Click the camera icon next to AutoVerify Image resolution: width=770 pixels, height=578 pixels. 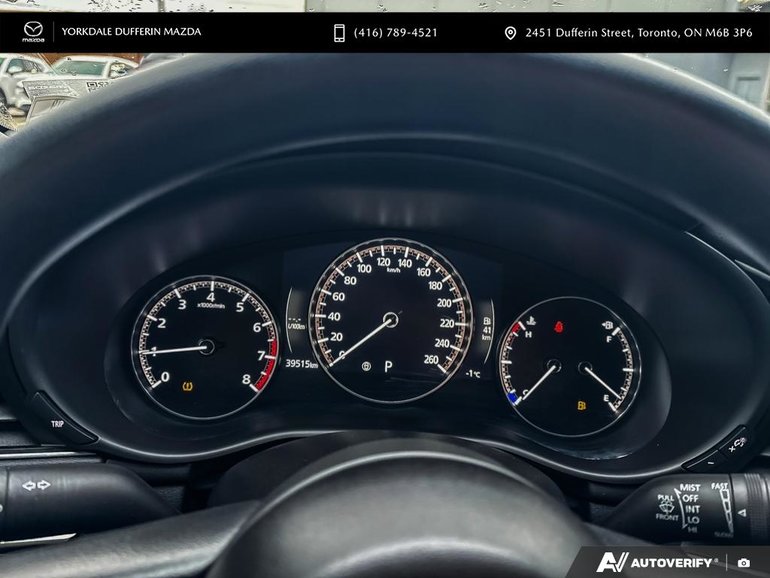[x=743, y=563]
